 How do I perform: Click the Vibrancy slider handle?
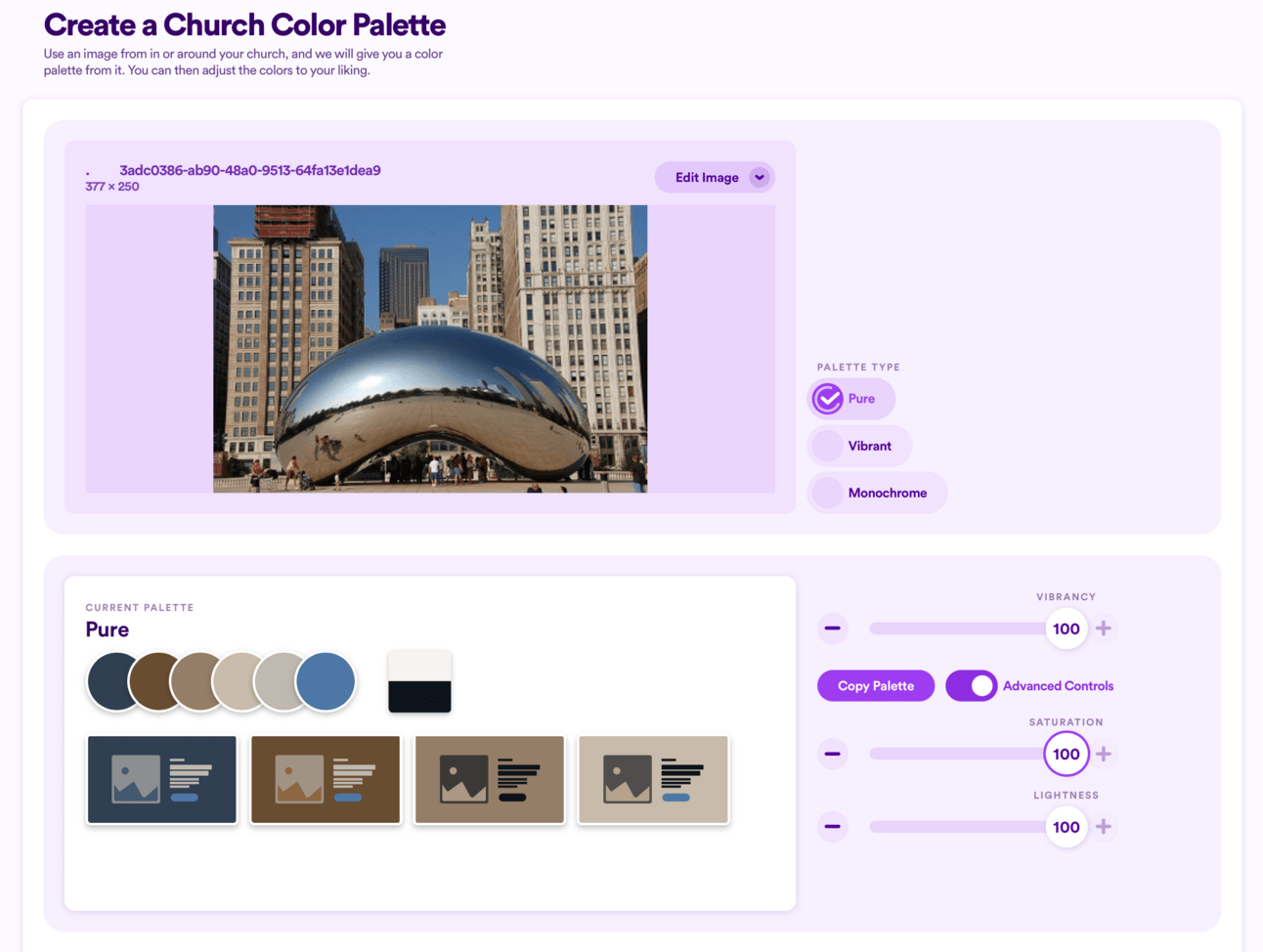point(1067,628)
